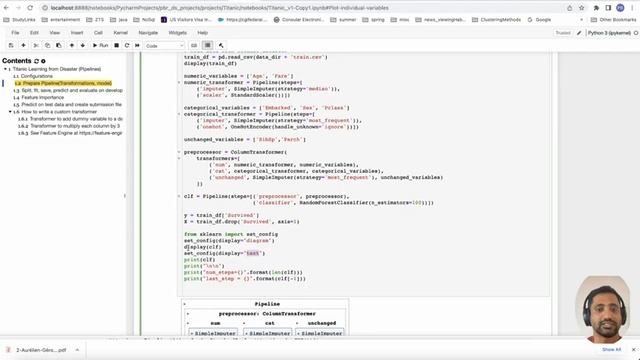The image size is (640, 360).
Task: Refresh the Contents table of contents
Action: [x=36, y=61]
